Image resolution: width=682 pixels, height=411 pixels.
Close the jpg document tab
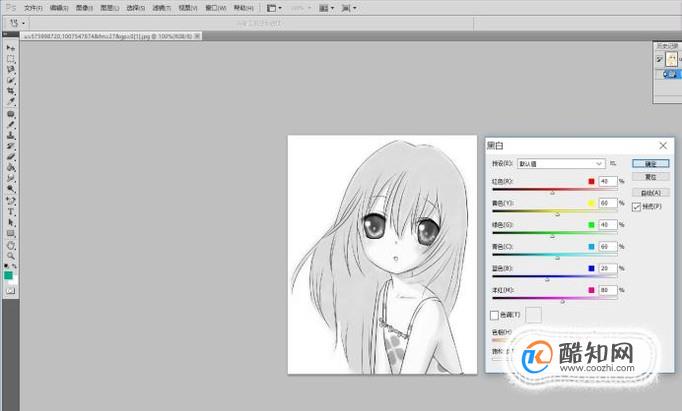pos(197,37)
